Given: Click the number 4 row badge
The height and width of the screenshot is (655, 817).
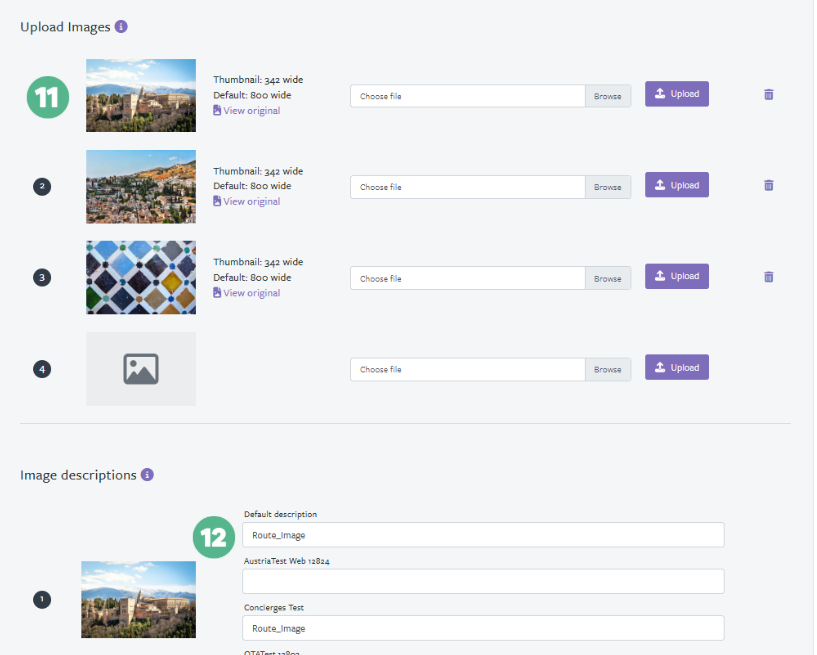Looking at the screenshot, I should pos(42,369).
